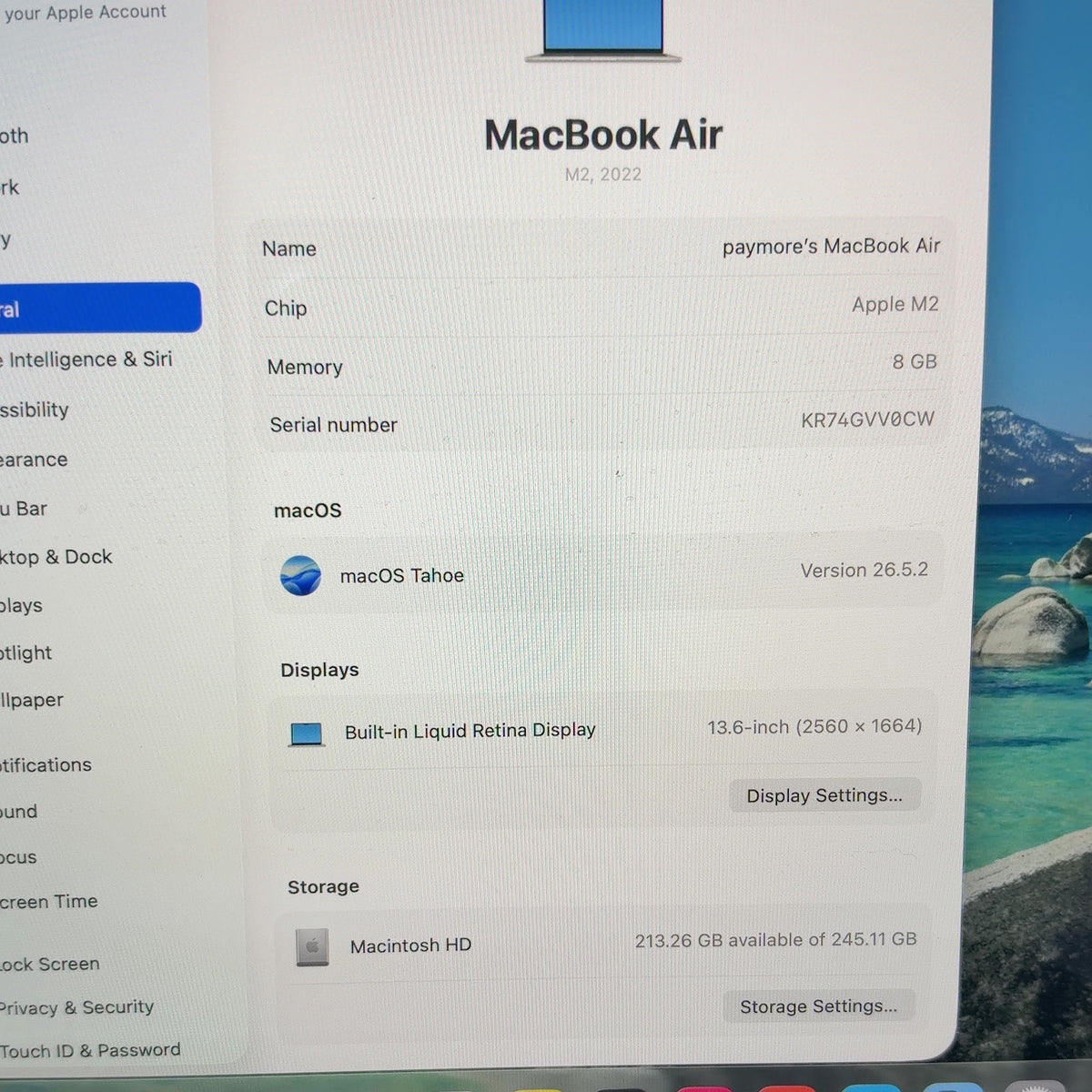Open Appearance settings in sidebar
The image size is (1092, 1092).
pyautogui.click(x=35, y=460)
